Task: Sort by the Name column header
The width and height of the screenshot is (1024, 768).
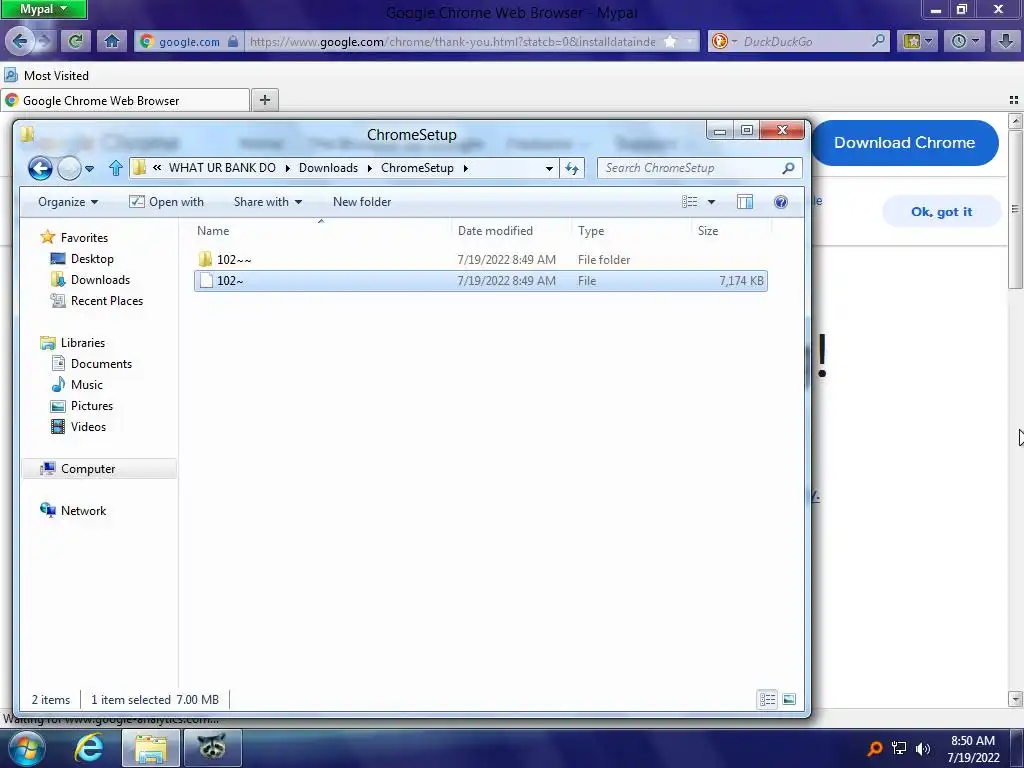Action: pyautogui.click(x=321, y=231)
